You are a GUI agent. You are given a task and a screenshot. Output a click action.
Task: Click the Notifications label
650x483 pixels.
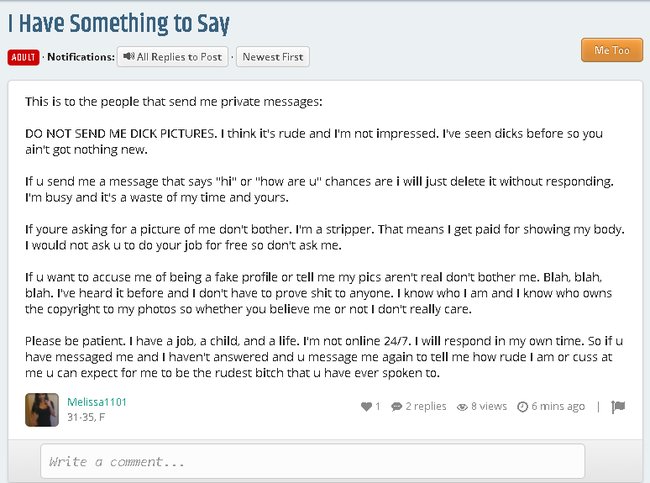(81, 57)
